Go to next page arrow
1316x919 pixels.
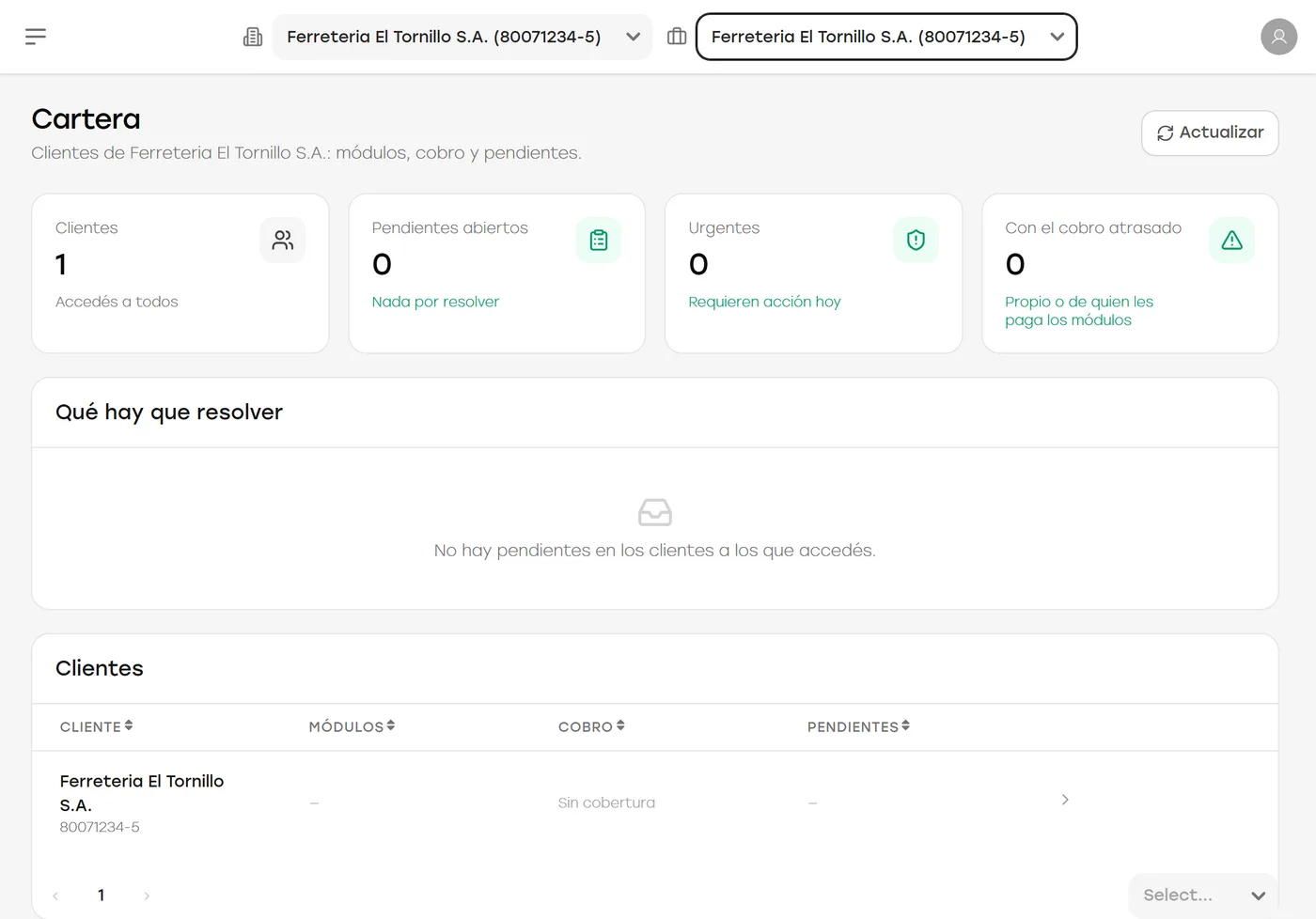(147, 896)
